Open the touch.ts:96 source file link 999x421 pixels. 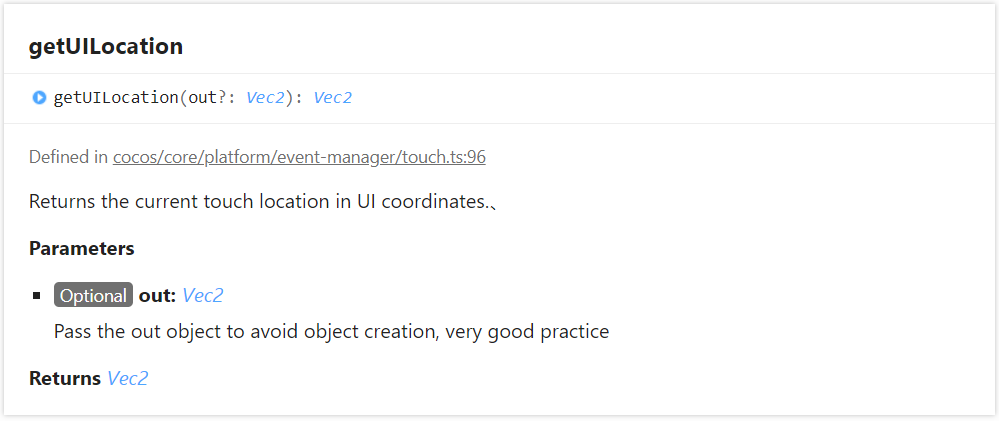[299, 157]
